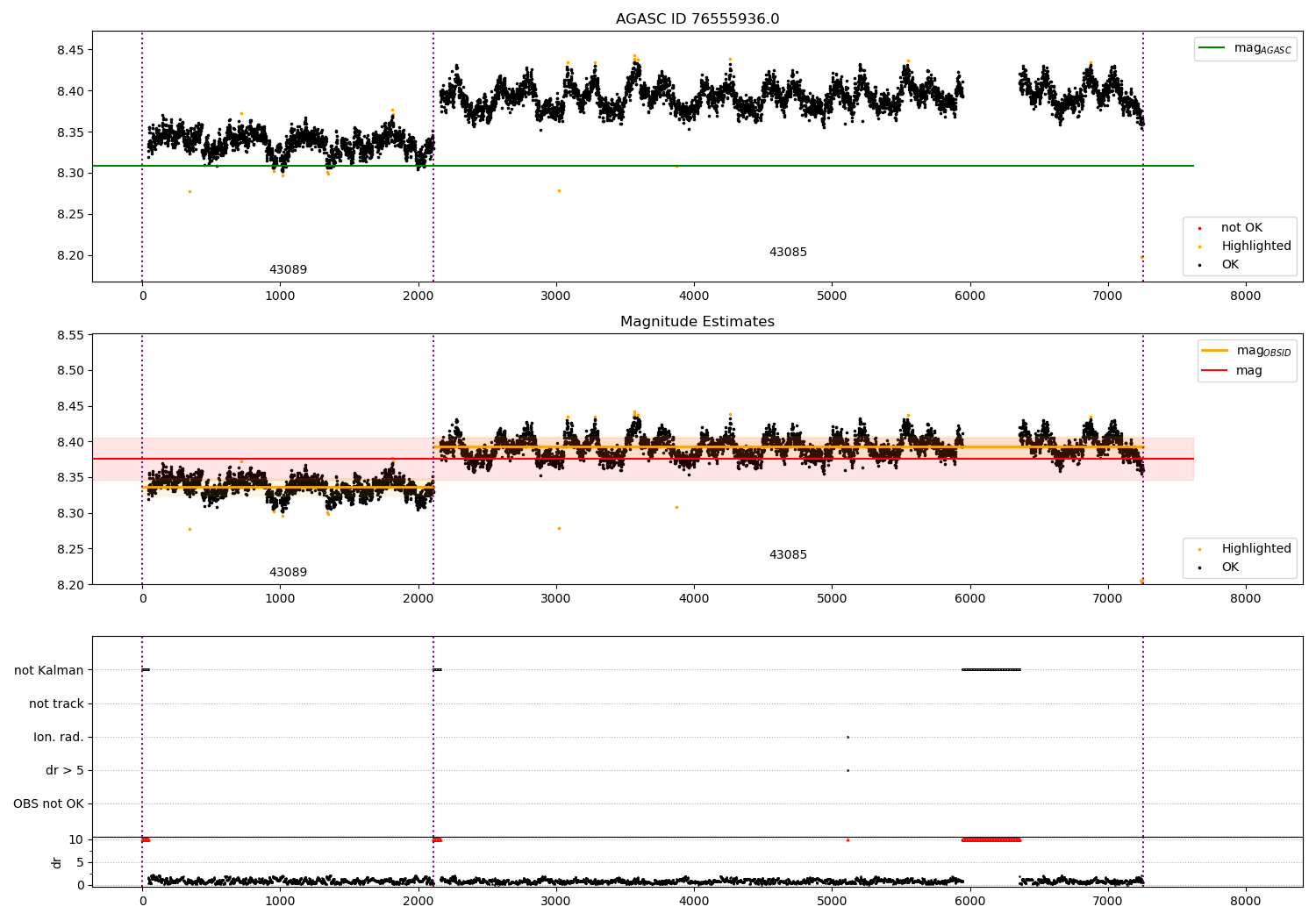Click the single 'dr > 5' flag point

(848, 771)
